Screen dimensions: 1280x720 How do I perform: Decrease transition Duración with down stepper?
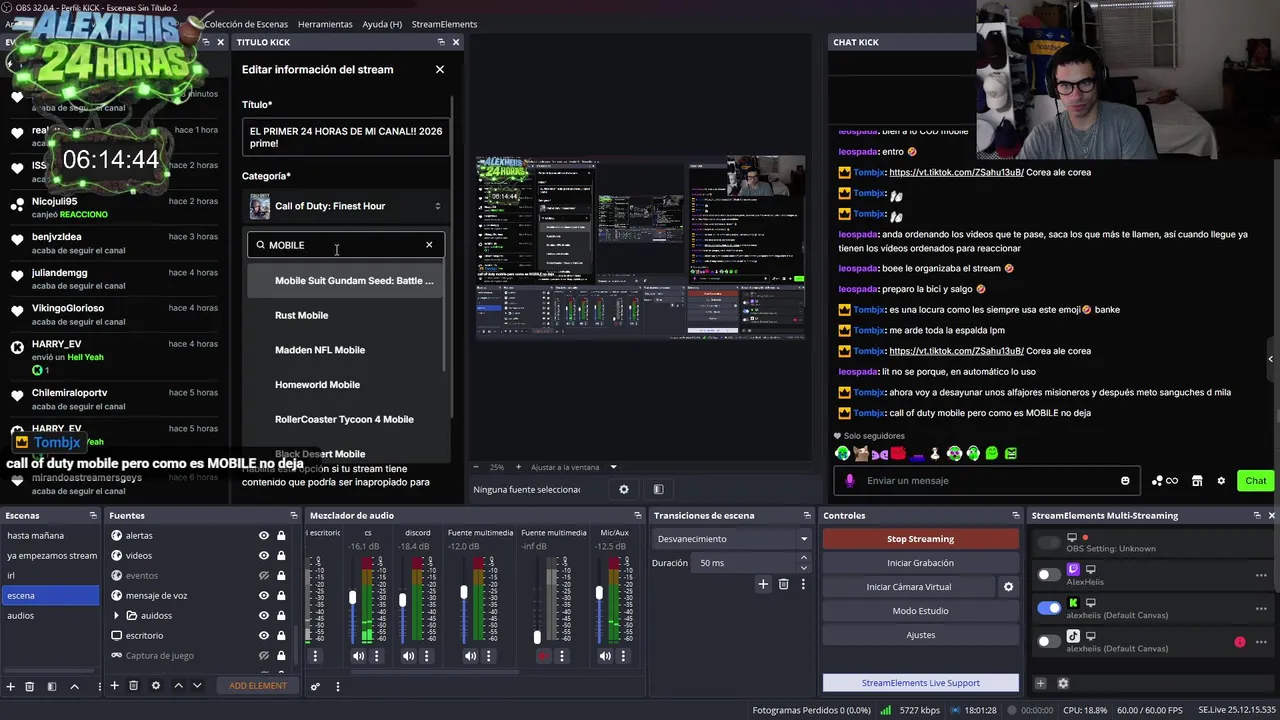tap(803, 567)
